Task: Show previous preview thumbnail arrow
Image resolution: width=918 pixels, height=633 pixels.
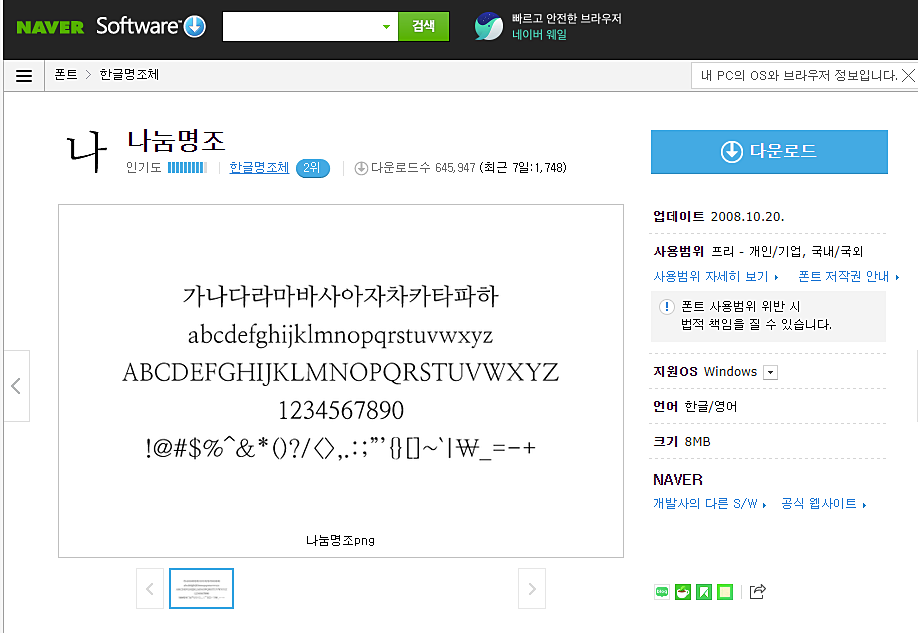Action: click(x=150, y=588)
